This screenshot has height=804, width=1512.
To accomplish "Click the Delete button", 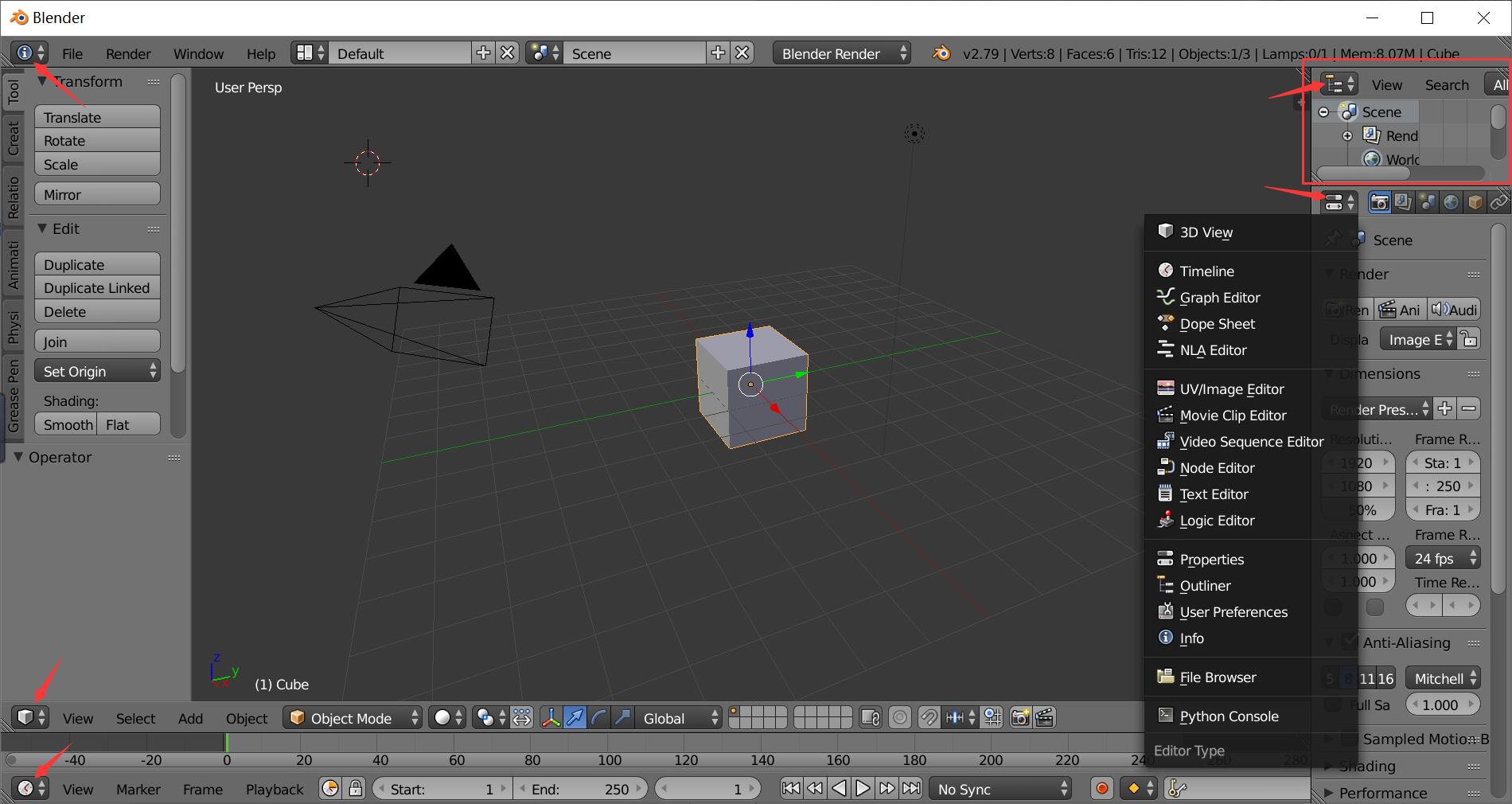I will 97,311.
